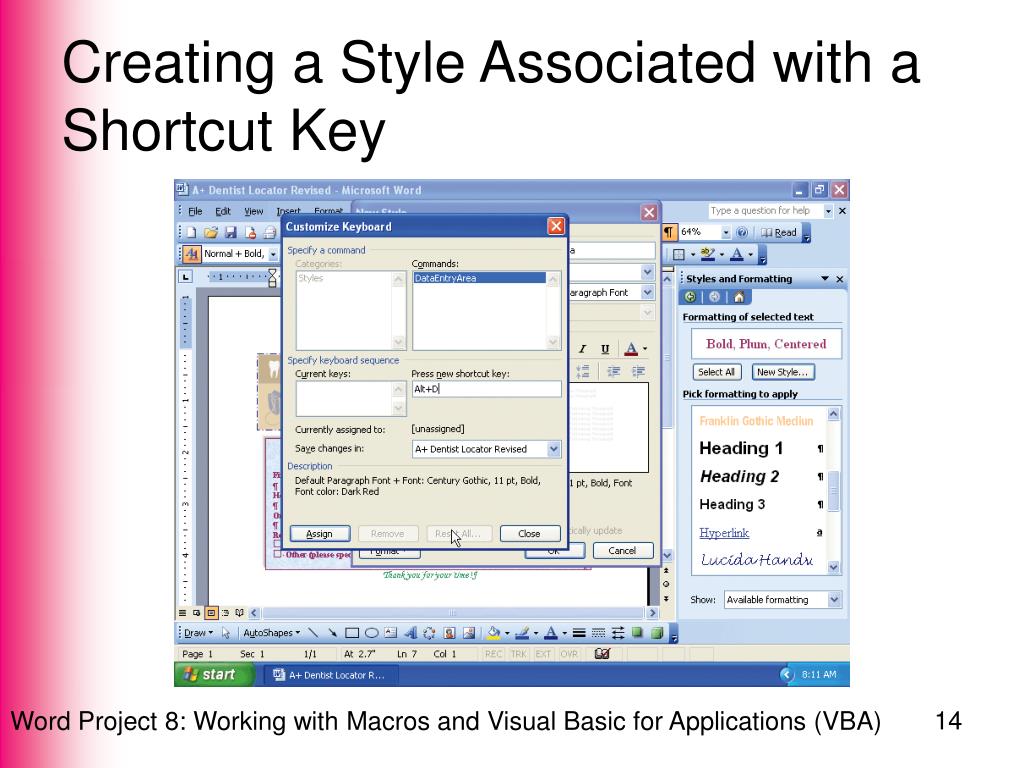Select the Arrow tool in Drawing toolbar
This screenshot has height=768, width=1024.
coord(332,633)
